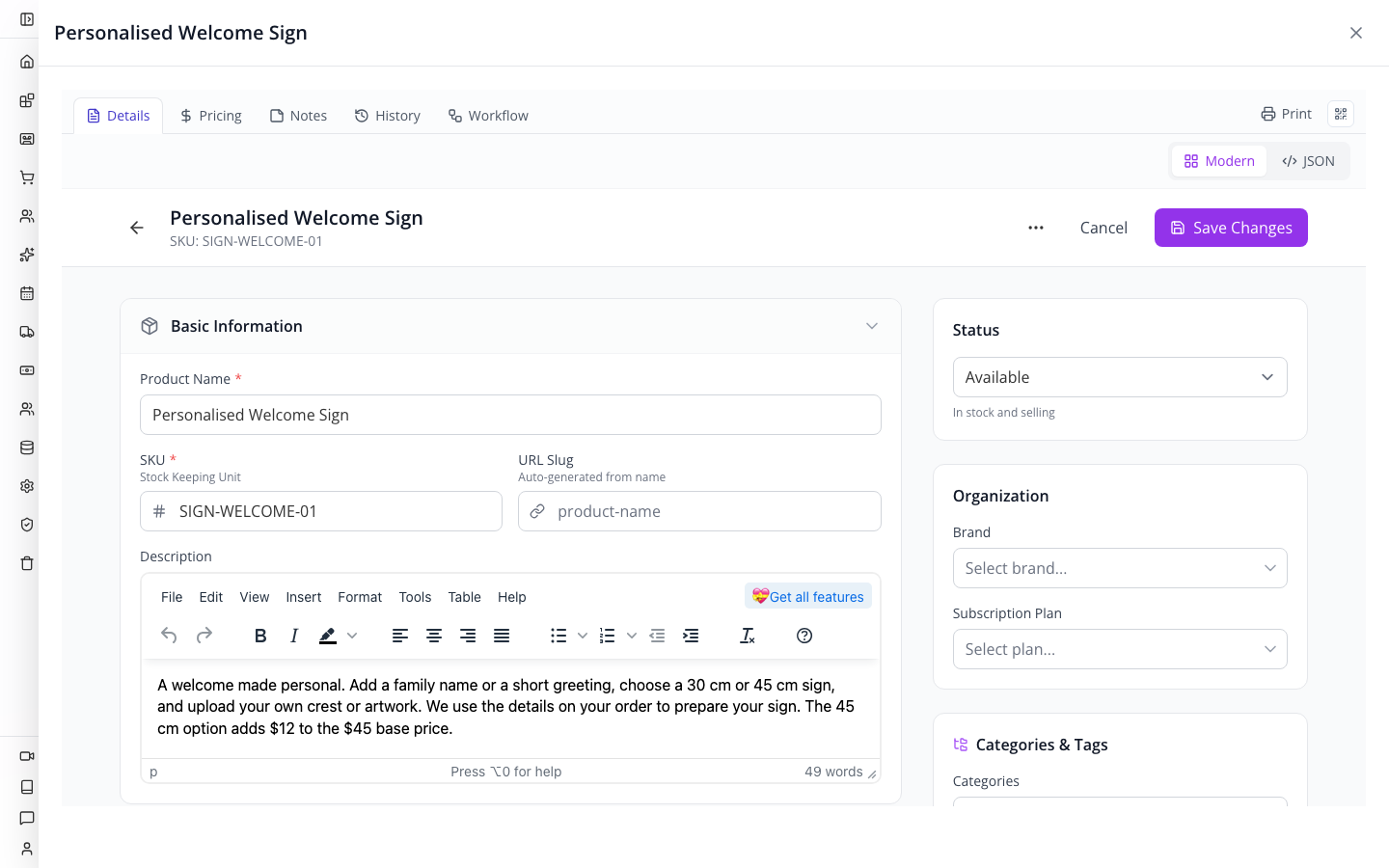Click the Save Changes button
This screenshot has height=868, width=1389.
(1231, 228)
